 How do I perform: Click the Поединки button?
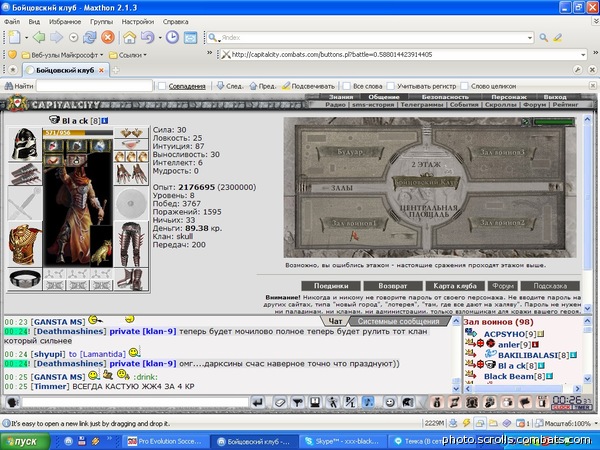[x=331, y=286]
